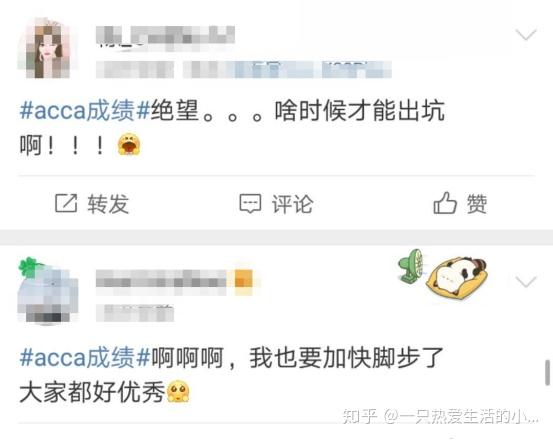Click the blurred username of first post
This screenshot has height=440, width=553.
tap(165, 36)
